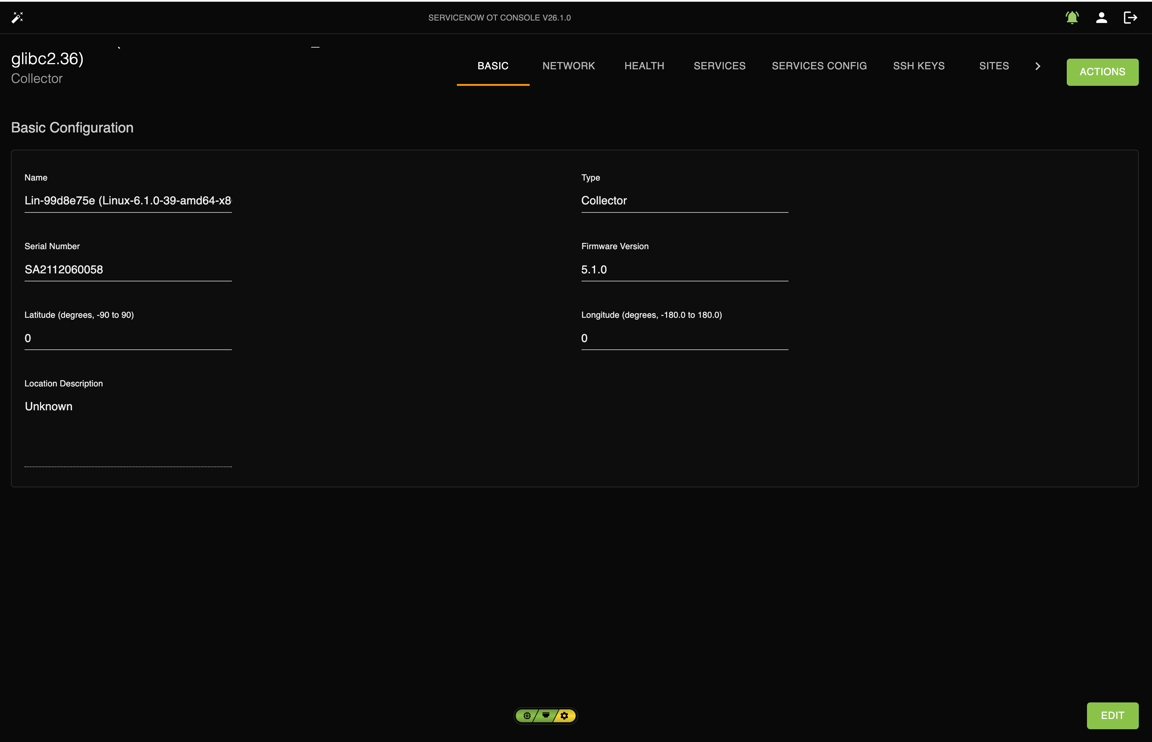Image resolution: width=1152 pixels, height=742 pixels.
Task: Select the Sites tab
Action: click(x=994, y=66)
